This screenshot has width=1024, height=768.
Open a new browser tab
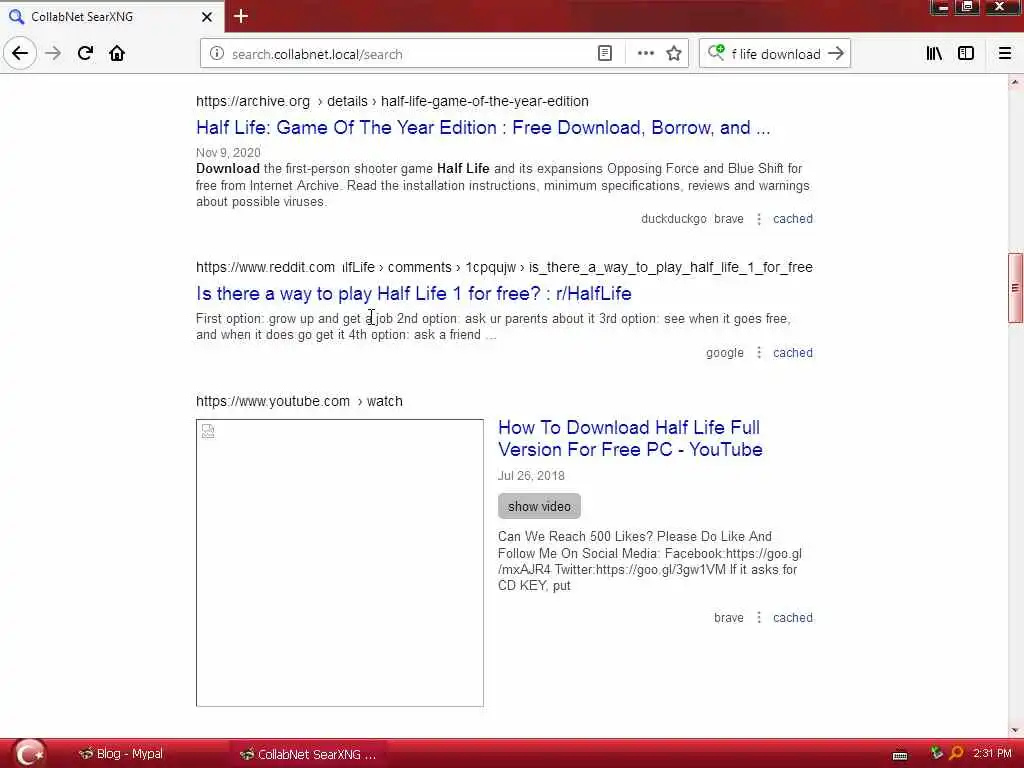pyautogui.click(x=241, y=16)
